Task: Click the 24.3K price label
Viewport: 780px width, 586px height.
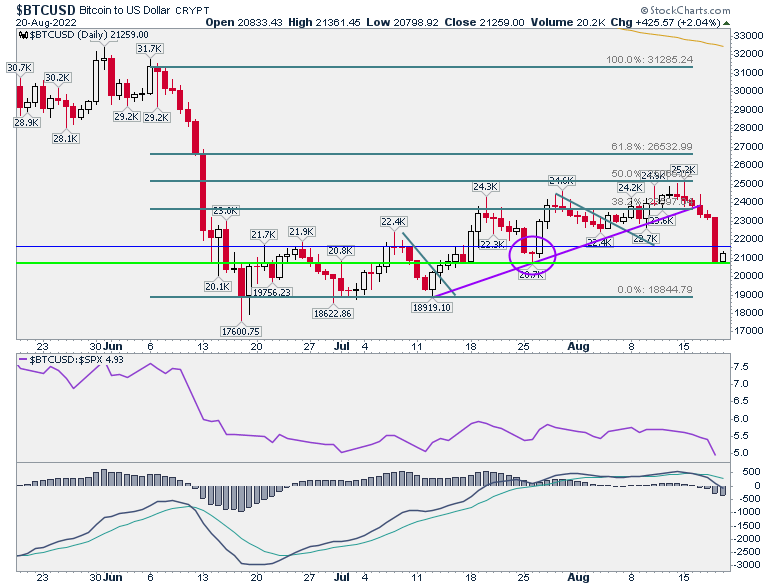Action: coord(486,187)
